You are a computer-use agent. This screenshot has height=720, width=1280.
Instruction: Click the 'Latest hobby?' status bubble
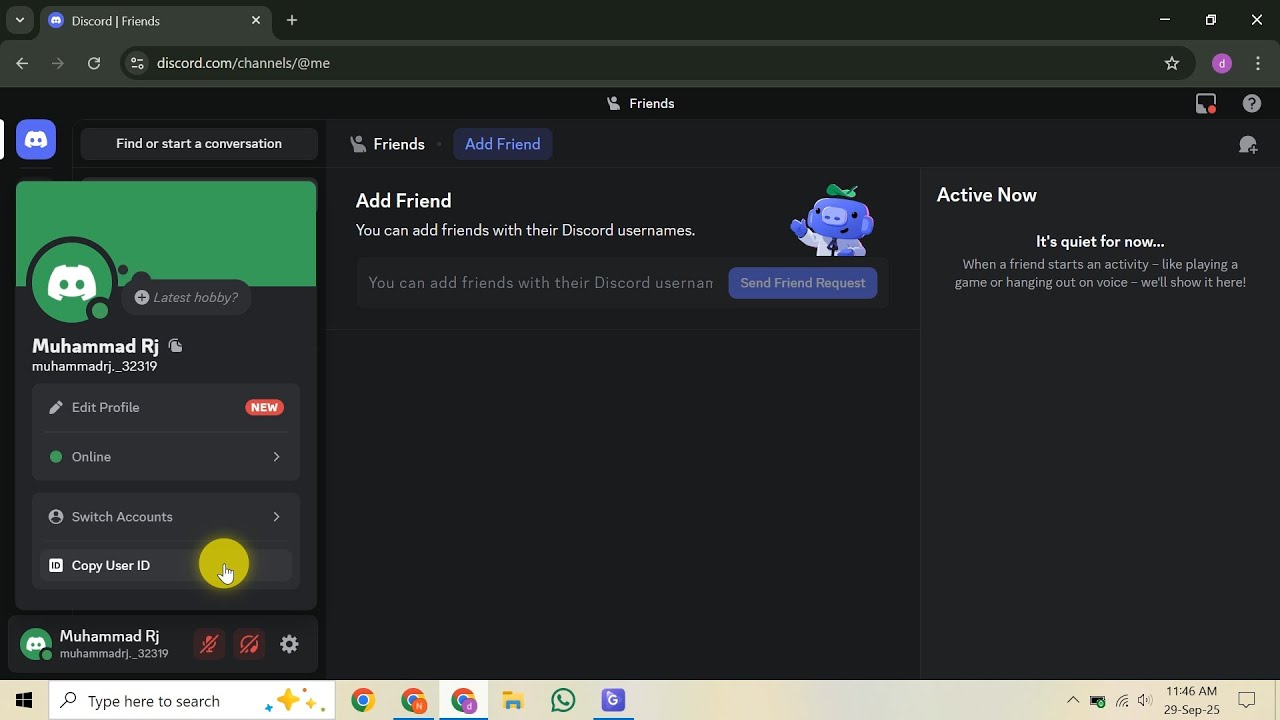click(186, 297)
